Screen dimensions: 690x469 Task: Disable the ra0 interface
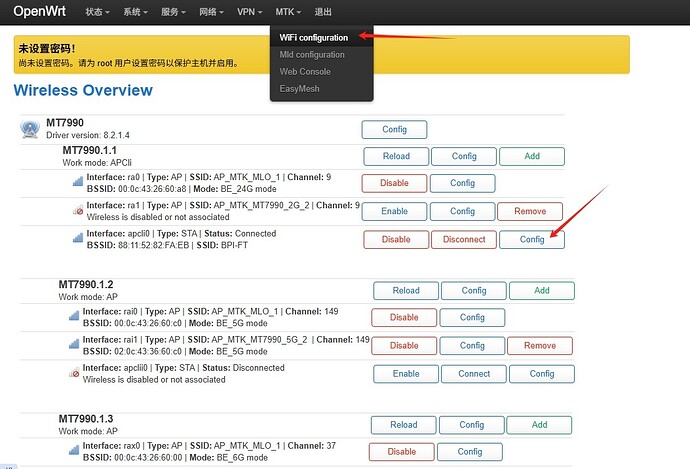coord(394,183)
